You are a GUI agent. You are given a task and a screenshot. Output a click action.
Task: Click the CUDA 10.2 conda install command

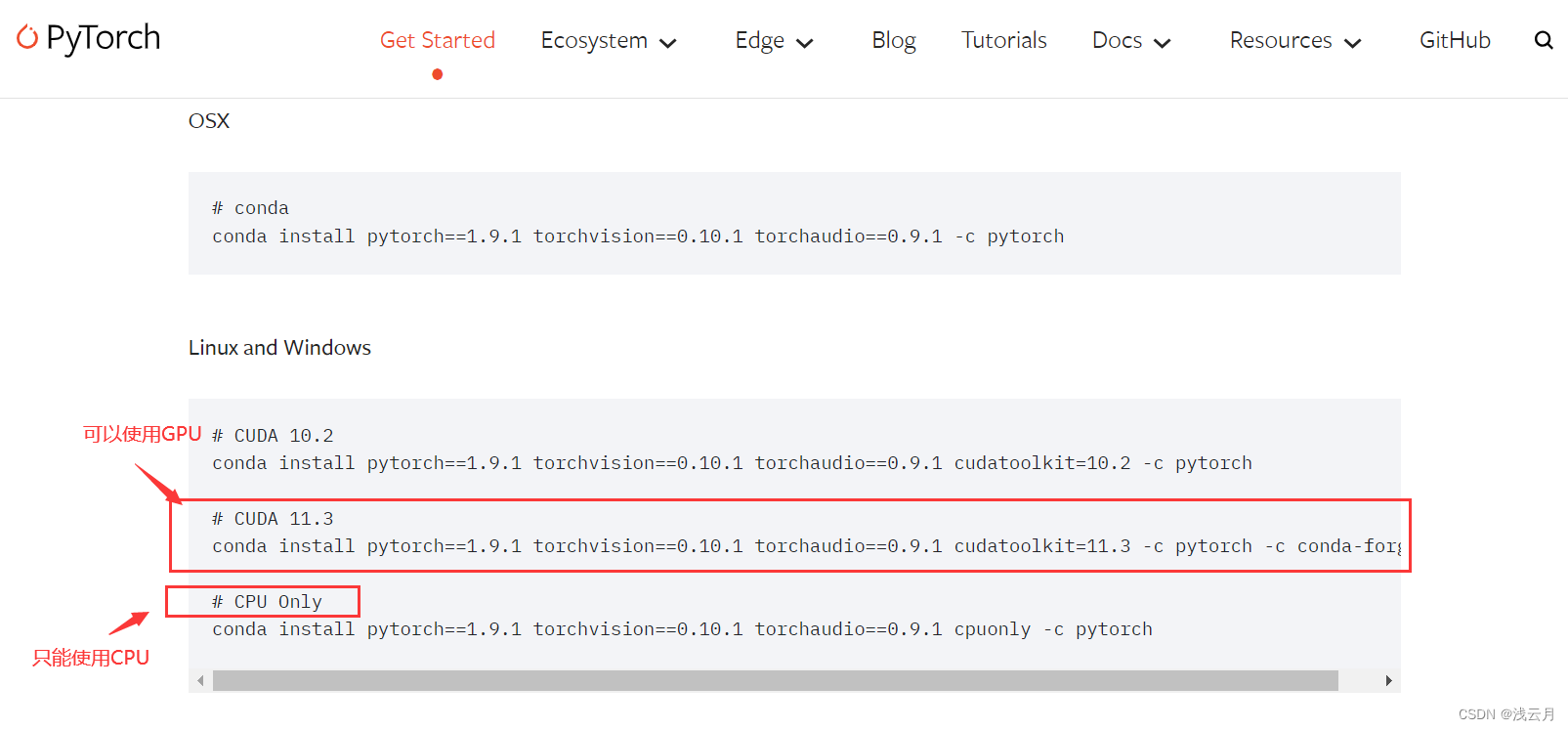(732, 463)
